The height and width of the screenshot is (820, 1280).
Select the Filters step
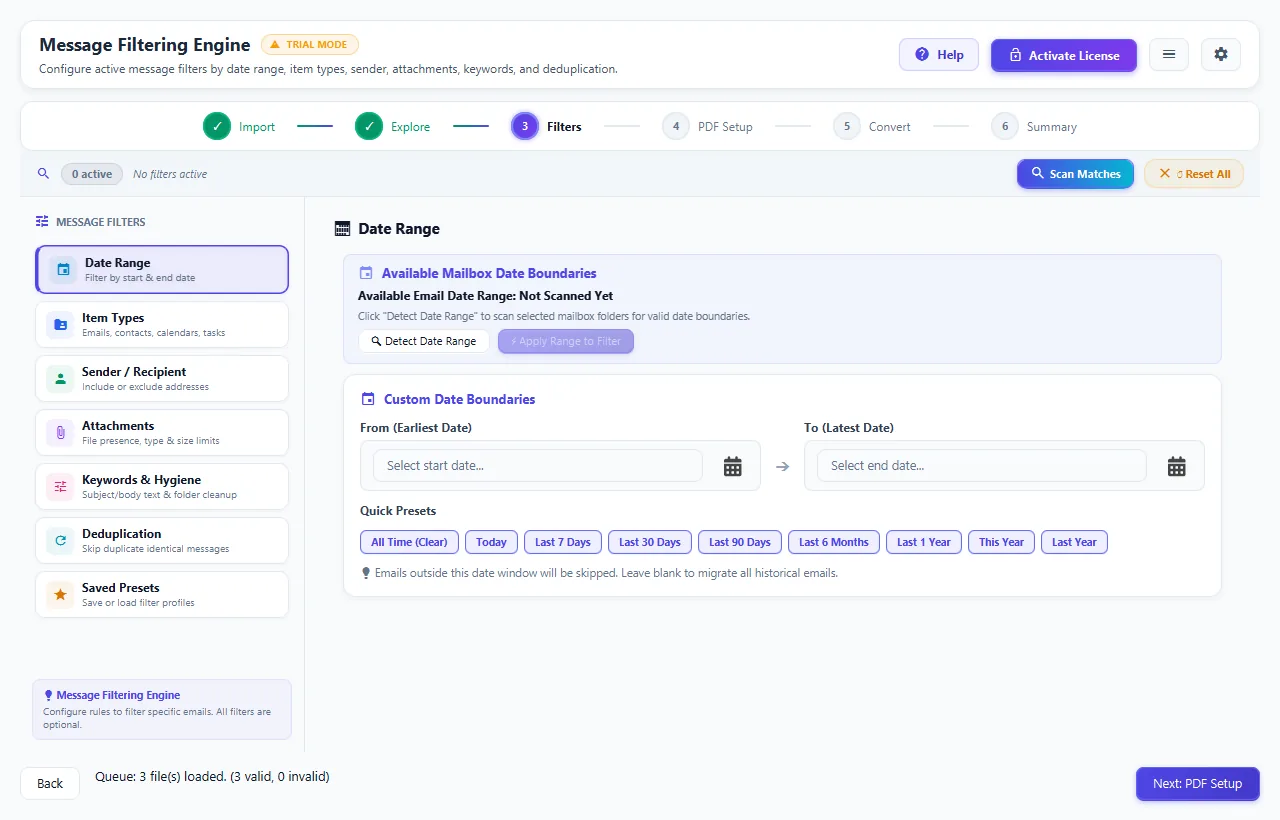pos(547,127)
